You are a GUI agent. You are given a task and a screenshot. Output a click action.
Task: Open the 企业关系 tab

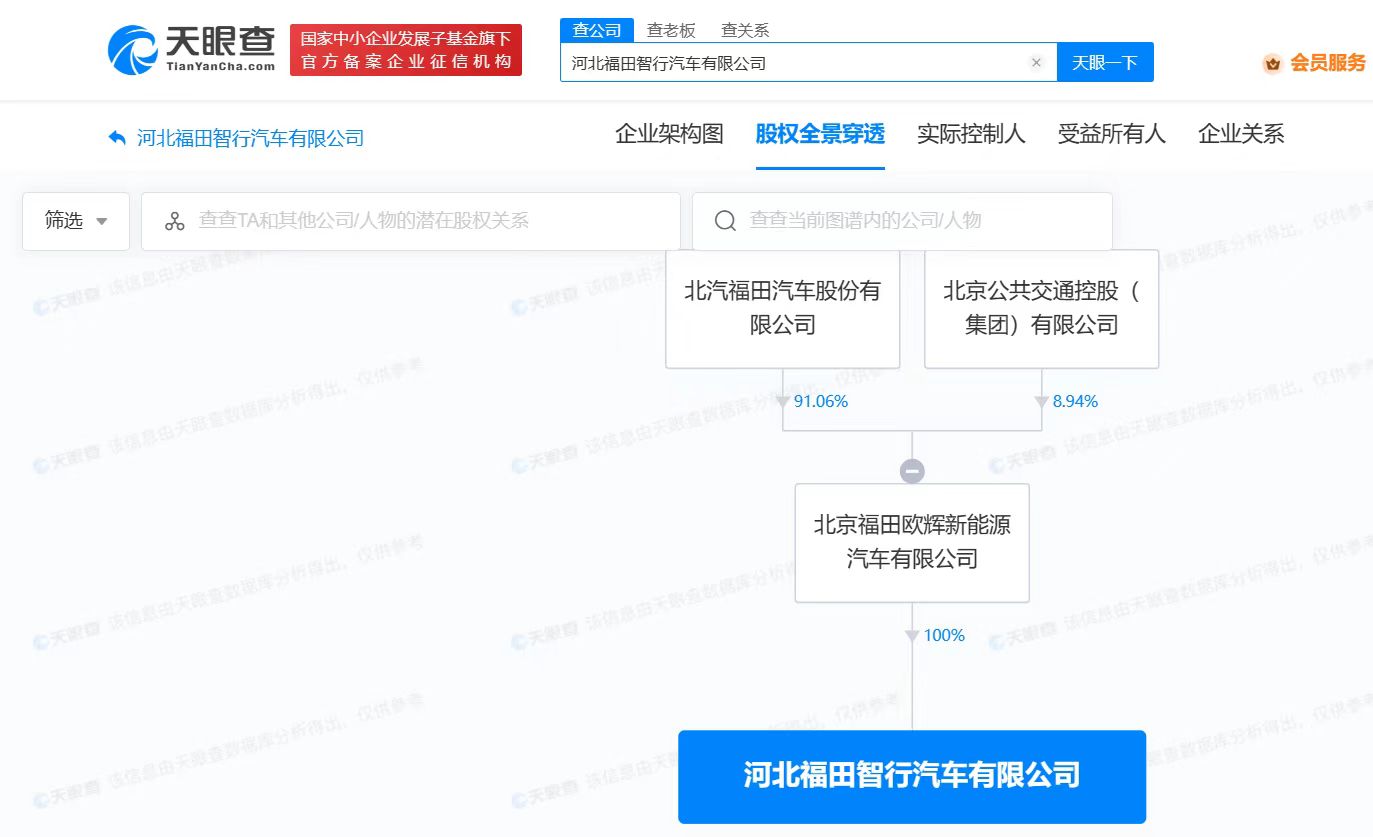coord(1241,134)
